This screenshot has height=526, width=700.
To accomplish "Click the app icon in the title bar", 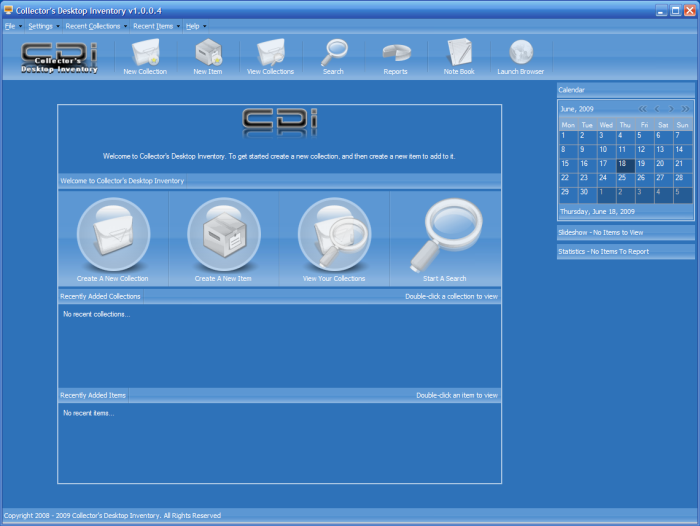I will tap(8, 10).
